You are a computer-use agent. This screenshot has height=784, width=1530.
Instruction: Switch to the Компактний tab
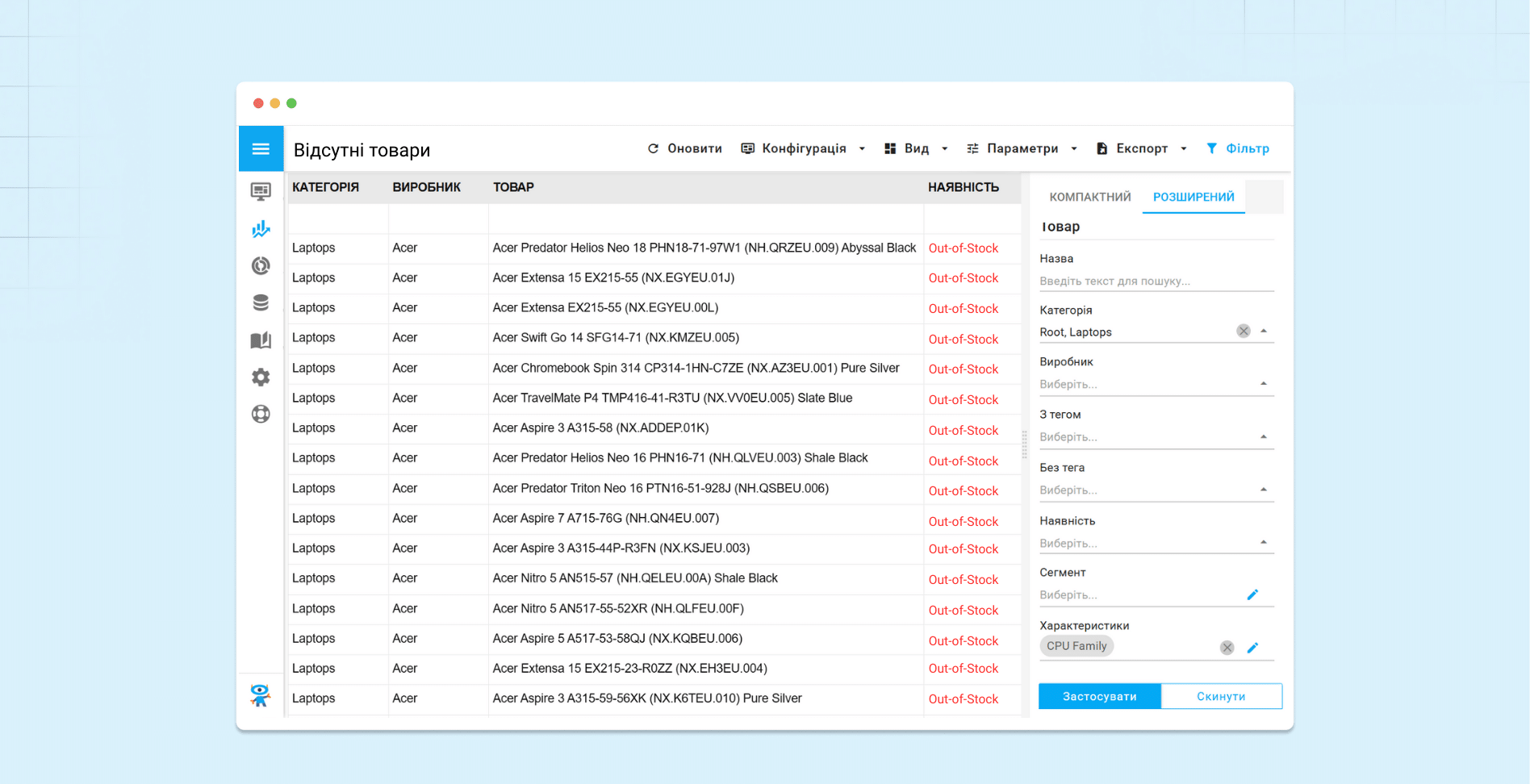pyautogui.click(x=1089, y=197)
